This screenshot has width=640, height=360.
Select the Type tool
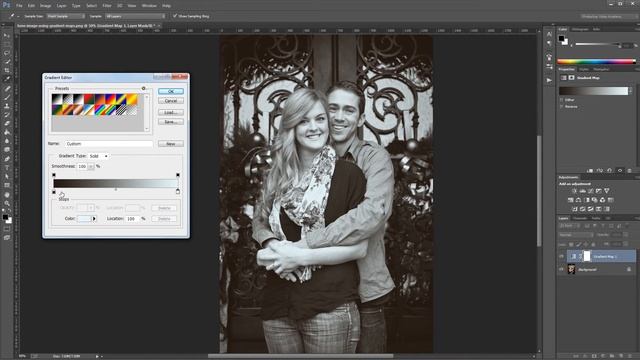[x=7, y=168]
